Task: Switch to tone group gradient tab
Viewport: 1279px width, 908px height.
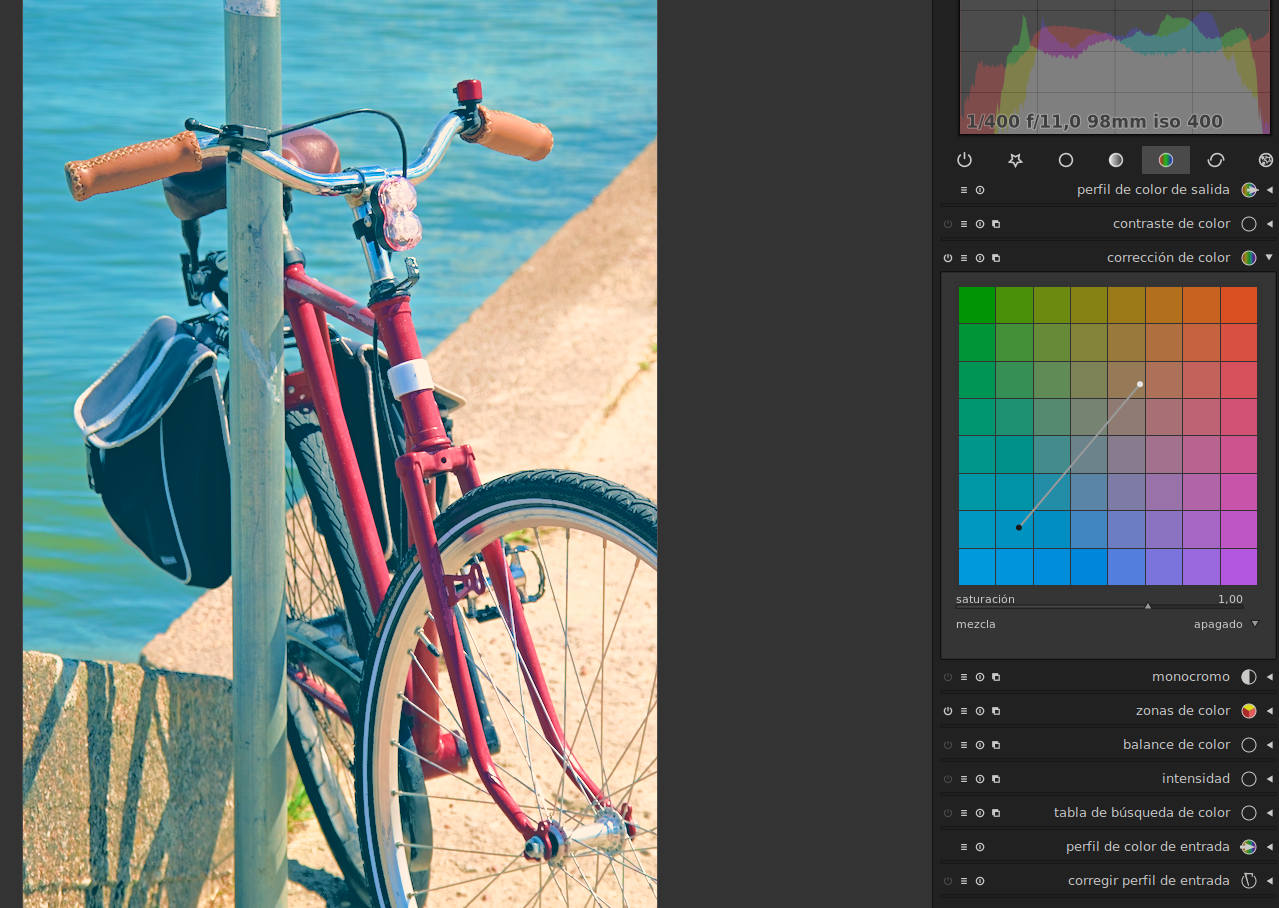Action: tap(1115, 160)
